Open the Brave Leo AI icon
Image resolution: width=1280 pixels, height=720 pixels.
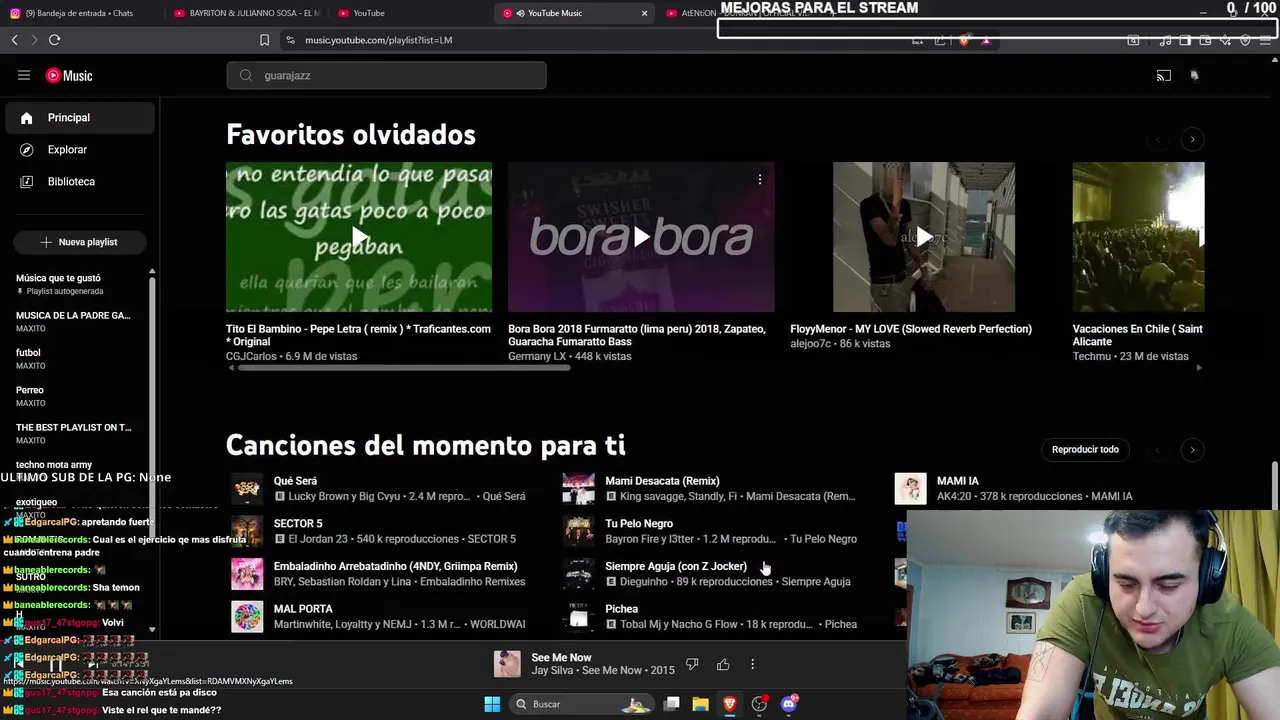pyautogui.click(x=1225, y=40)
